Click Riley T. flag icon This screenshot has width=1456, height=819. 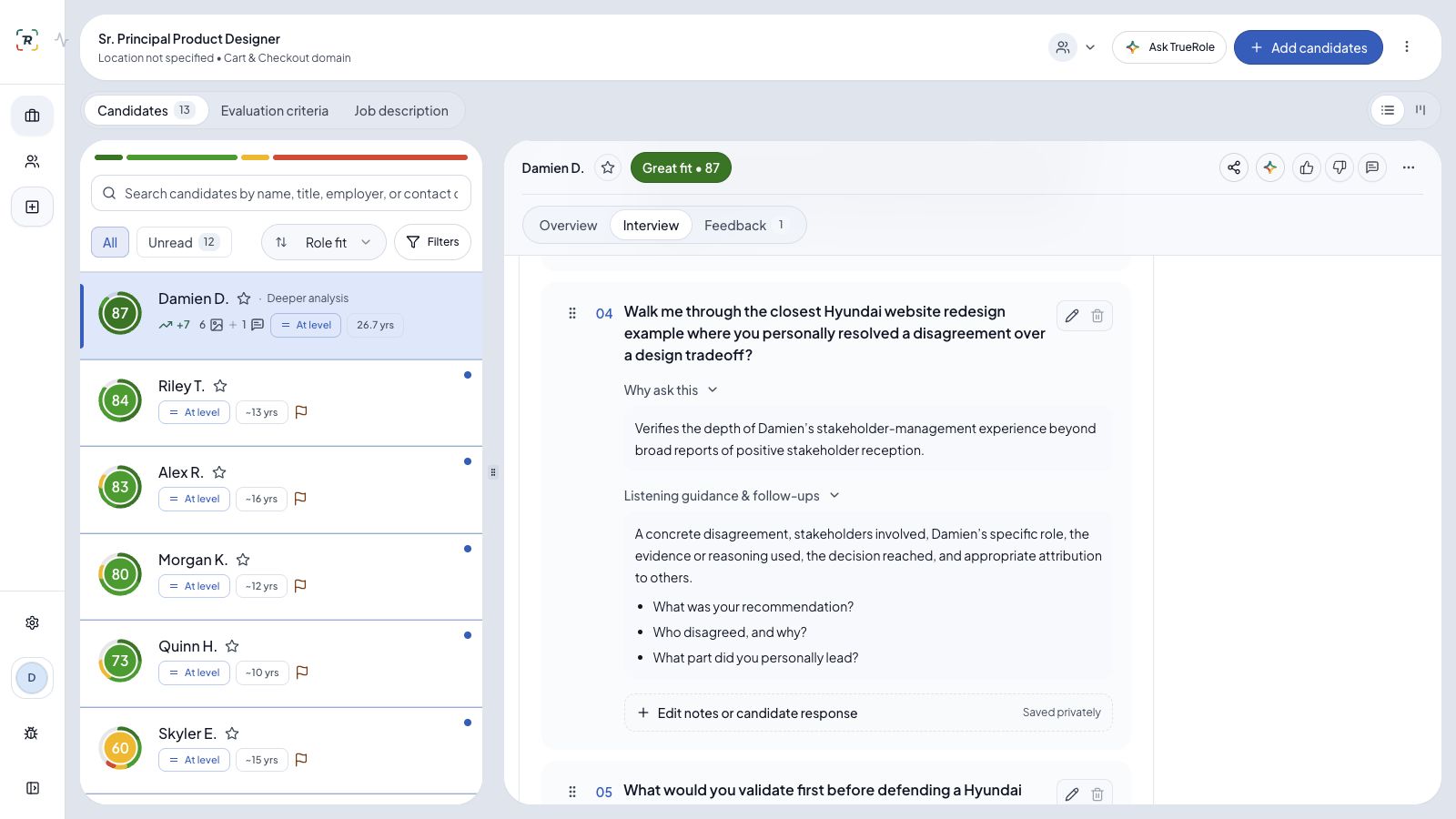click(x=301, y=412)
